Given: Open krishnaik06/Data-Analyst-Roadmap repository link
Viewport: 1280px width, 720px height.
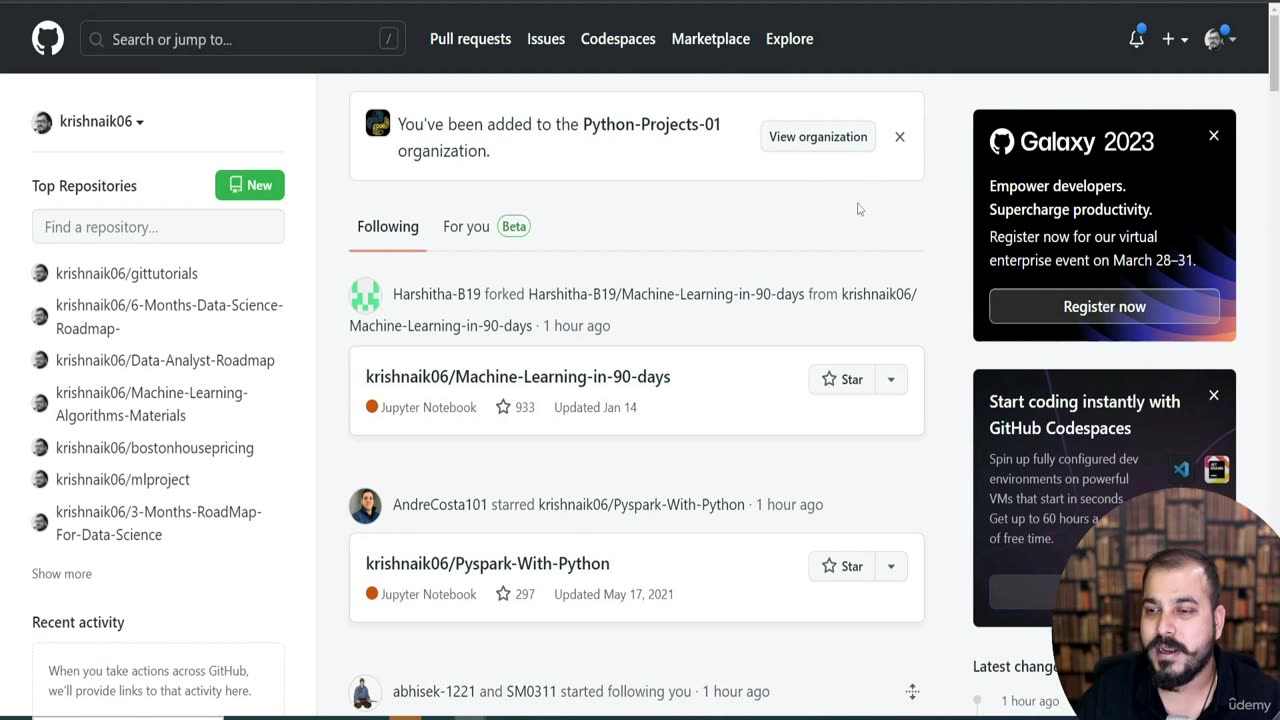Looking at the screenshot, I should (165, 360).
